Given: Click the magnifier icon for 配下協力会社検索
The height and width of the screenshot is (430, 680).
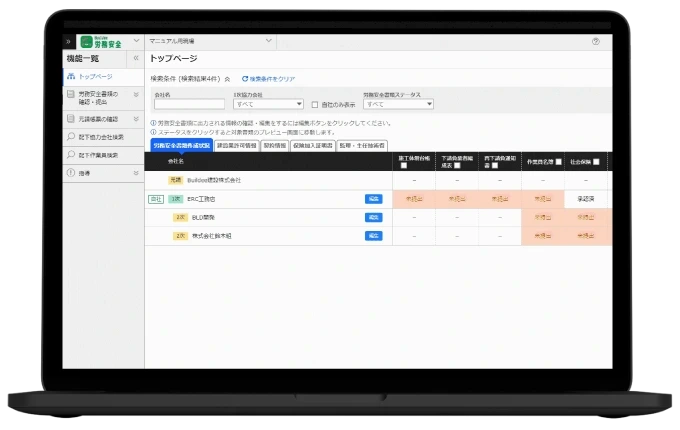Looking at the screenshot, I should [x=71, y=137].
